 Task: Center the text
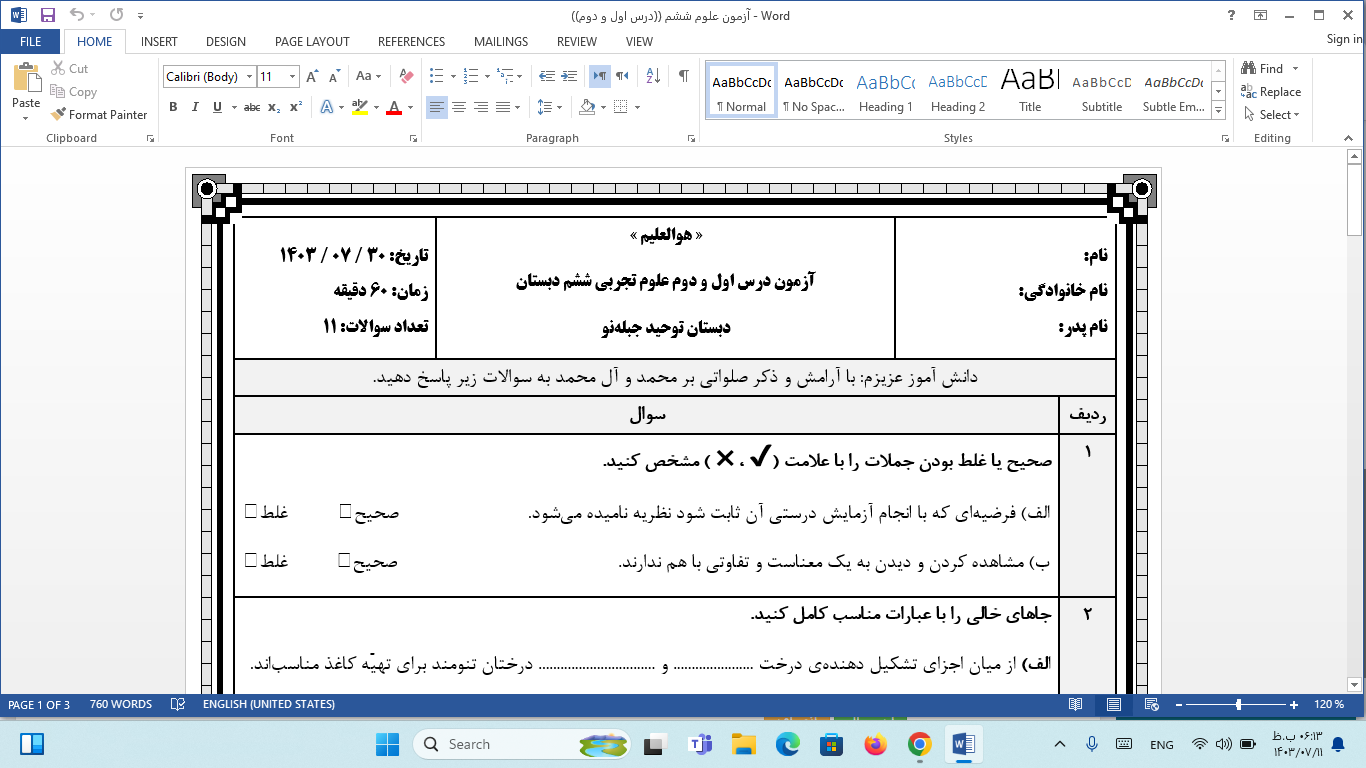(459, 107)
